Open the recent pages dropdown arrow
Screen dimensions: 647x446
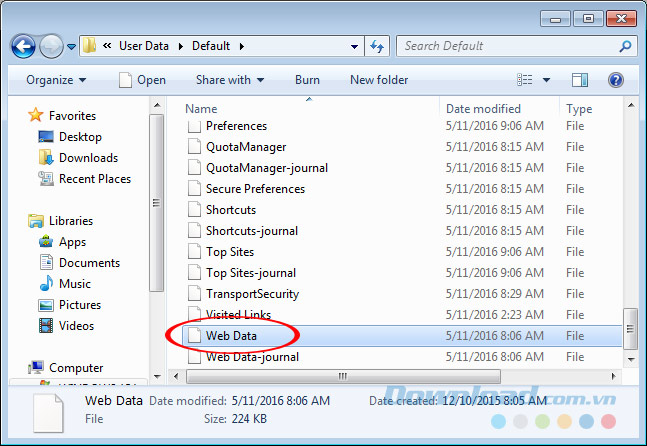pyautogui.click(x=71, y=47)
